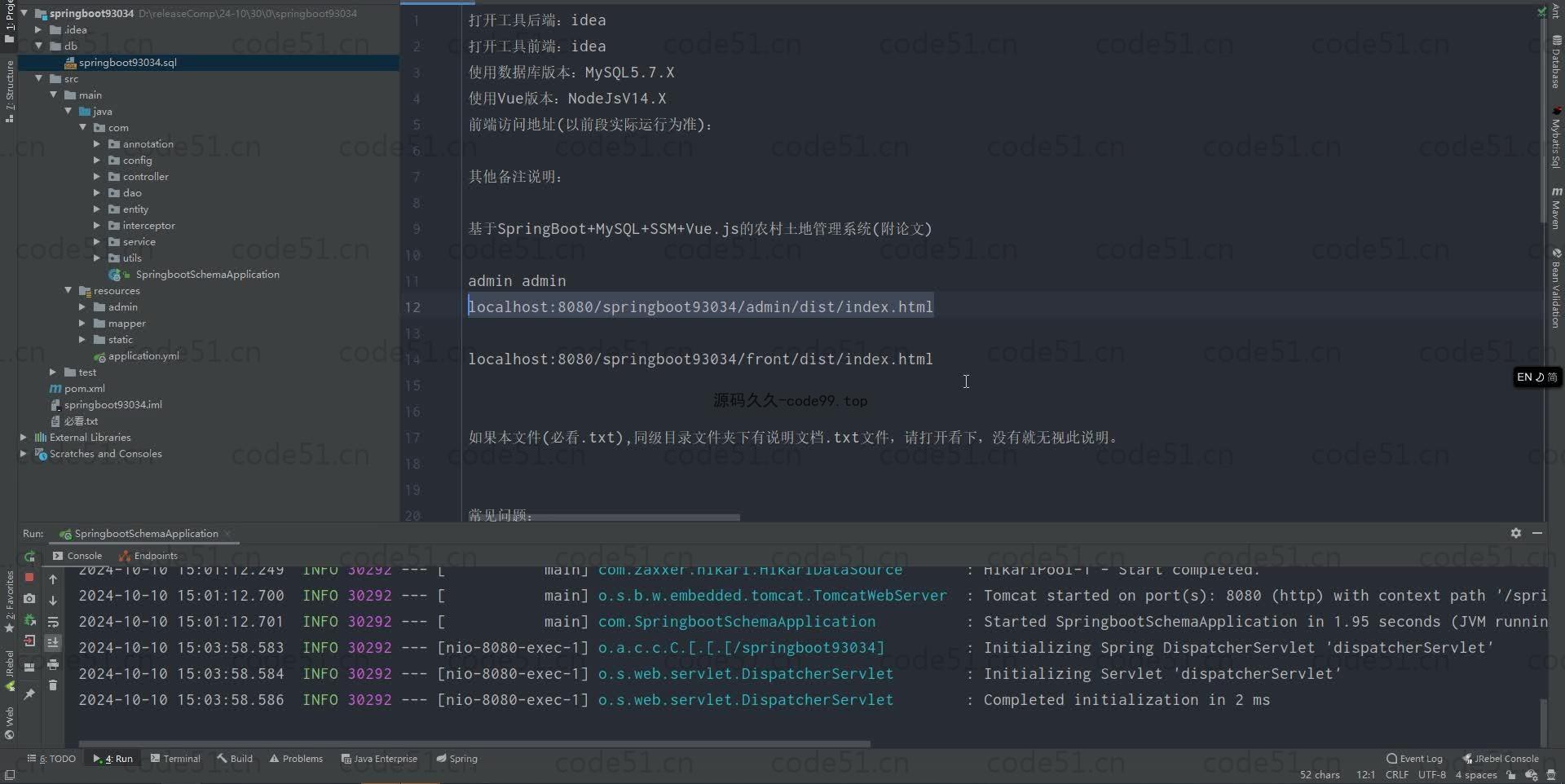Screen dimensions: 1565x784
Task: Expand the .idea folder
Action: pyautogui.click(x=38, y=29)
